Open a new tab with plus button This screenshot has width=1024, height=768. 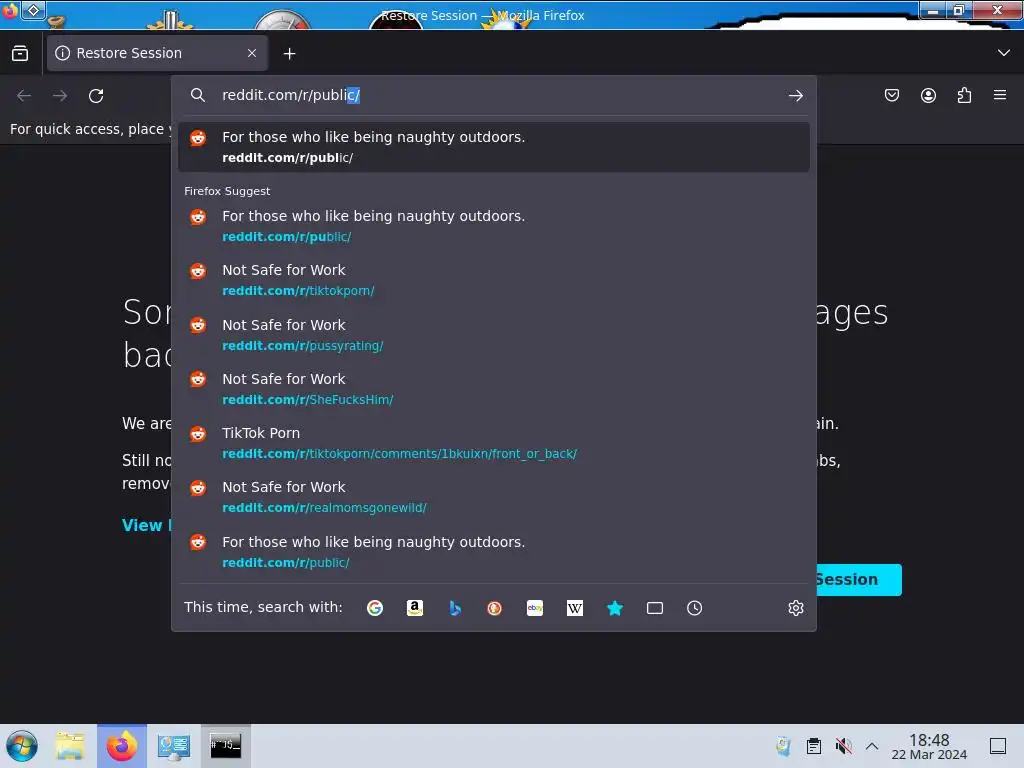click(289, 54)
